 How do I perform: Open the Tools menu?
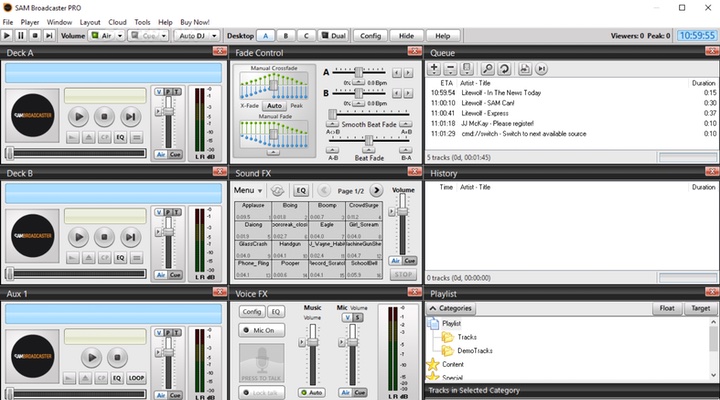click(x=142, y=22)
